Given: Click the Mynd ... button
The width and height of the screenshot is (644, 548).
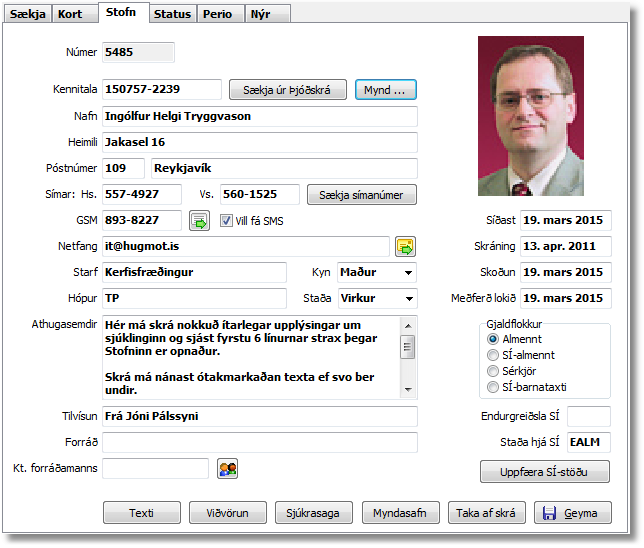Looking at the screenshot, I should pyautogui.click(x=386, y=90).
